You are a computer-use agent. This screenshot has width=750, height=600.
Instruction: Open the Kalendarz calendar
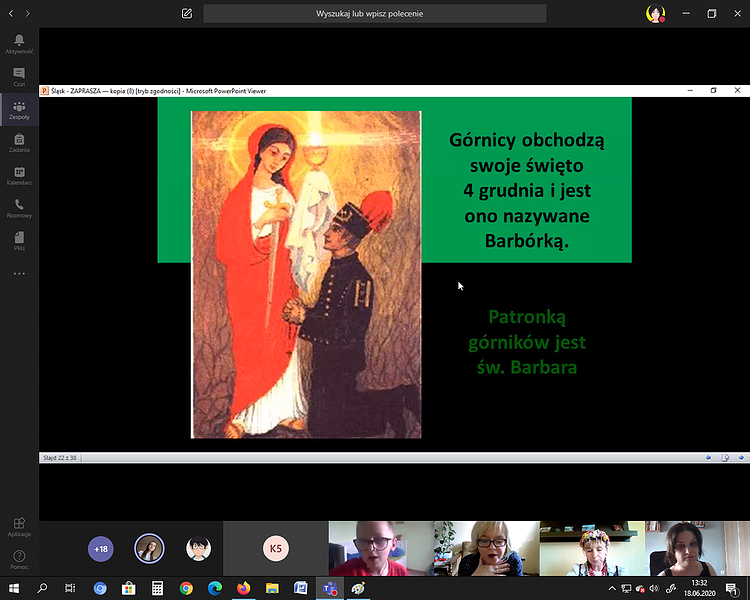pyautogui.click(x=19, y=176)
